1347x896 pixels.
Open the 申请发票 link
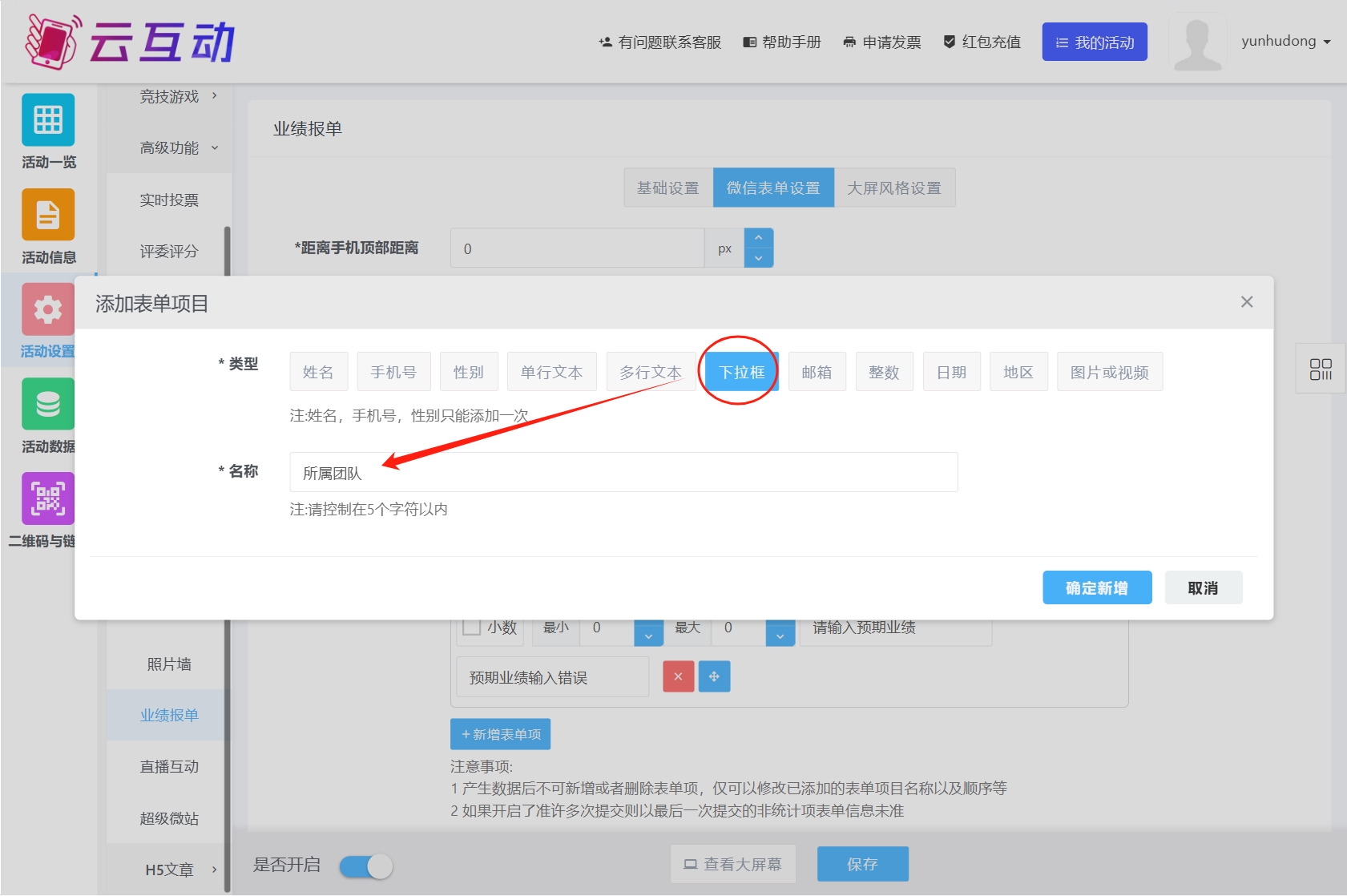[882, 42]
